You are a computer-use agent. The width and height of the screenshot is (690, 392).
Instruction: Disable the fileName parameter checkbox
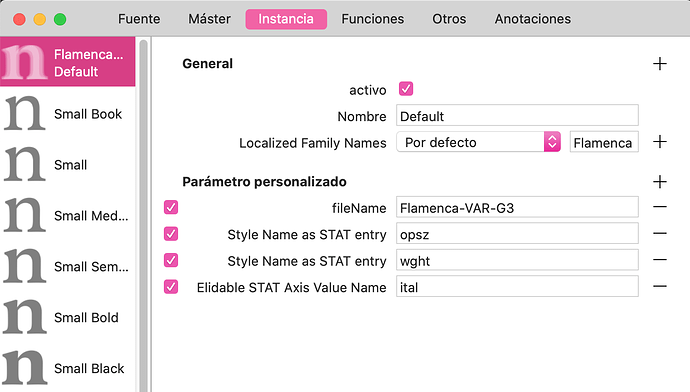pyautogui.click(x=171, y=207)
